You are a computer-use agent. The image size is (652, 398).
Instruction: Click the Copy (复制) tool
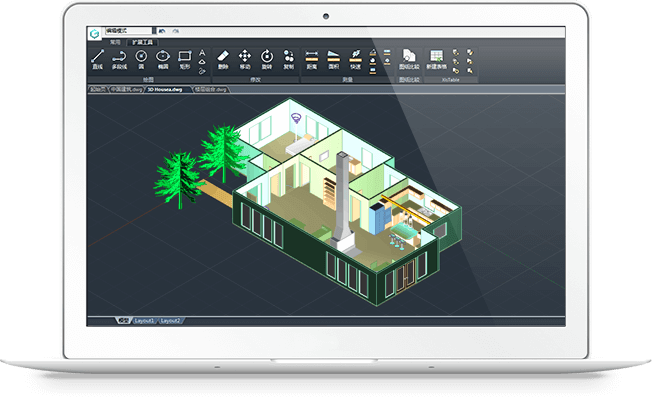point(289,59)
